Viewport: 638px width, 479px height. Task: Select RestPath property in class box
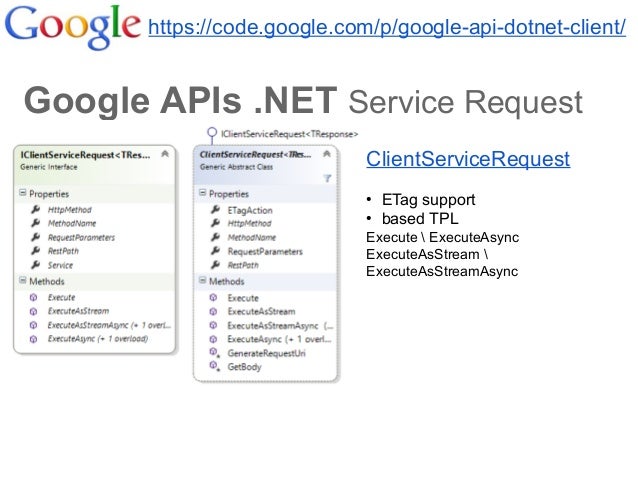(243, 265)
